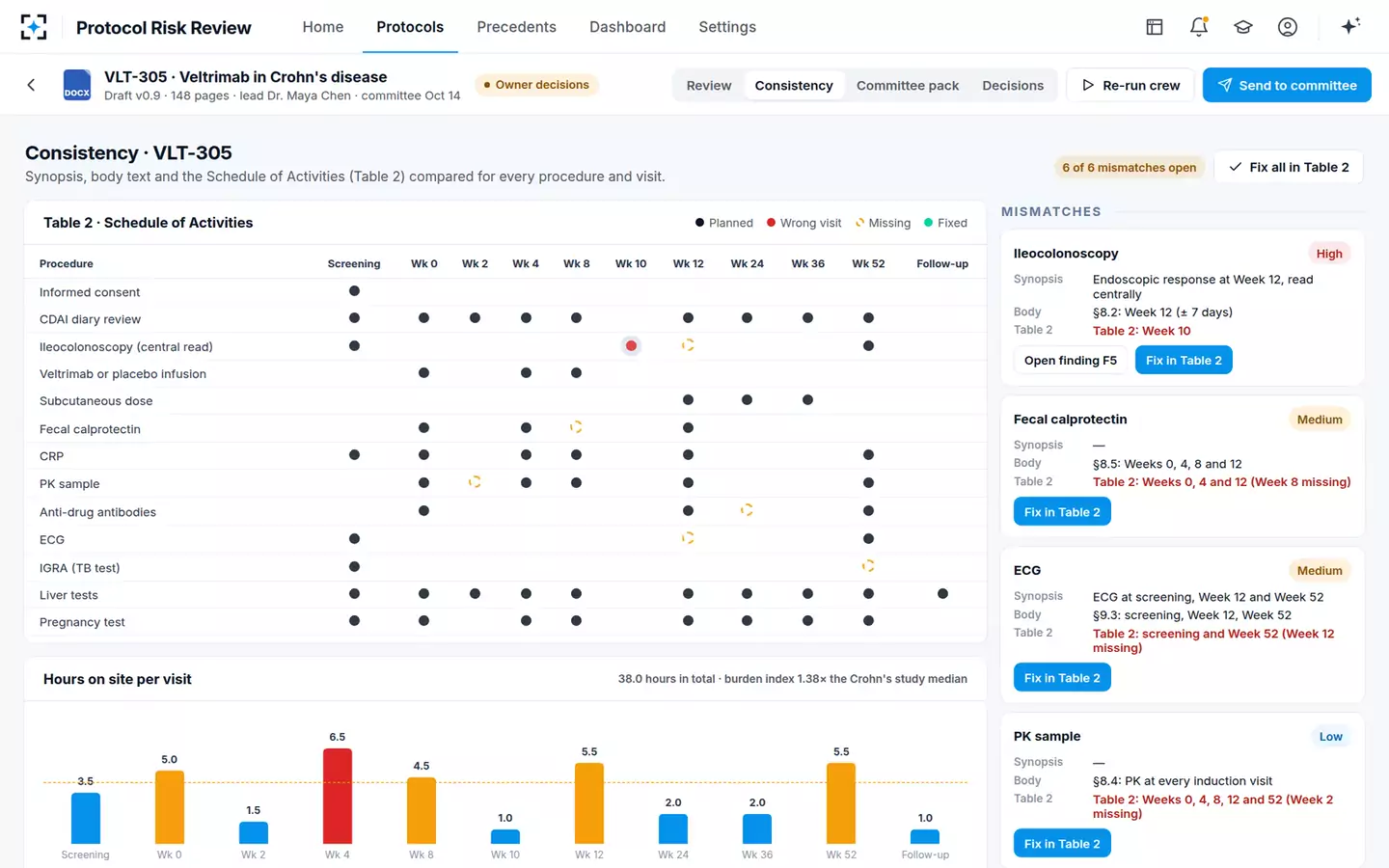Click the red wrong-visit dot at Wk 10 Ileocolonoscopy
The height and width of the screenshot is (868, 1389).
(631, 345)
